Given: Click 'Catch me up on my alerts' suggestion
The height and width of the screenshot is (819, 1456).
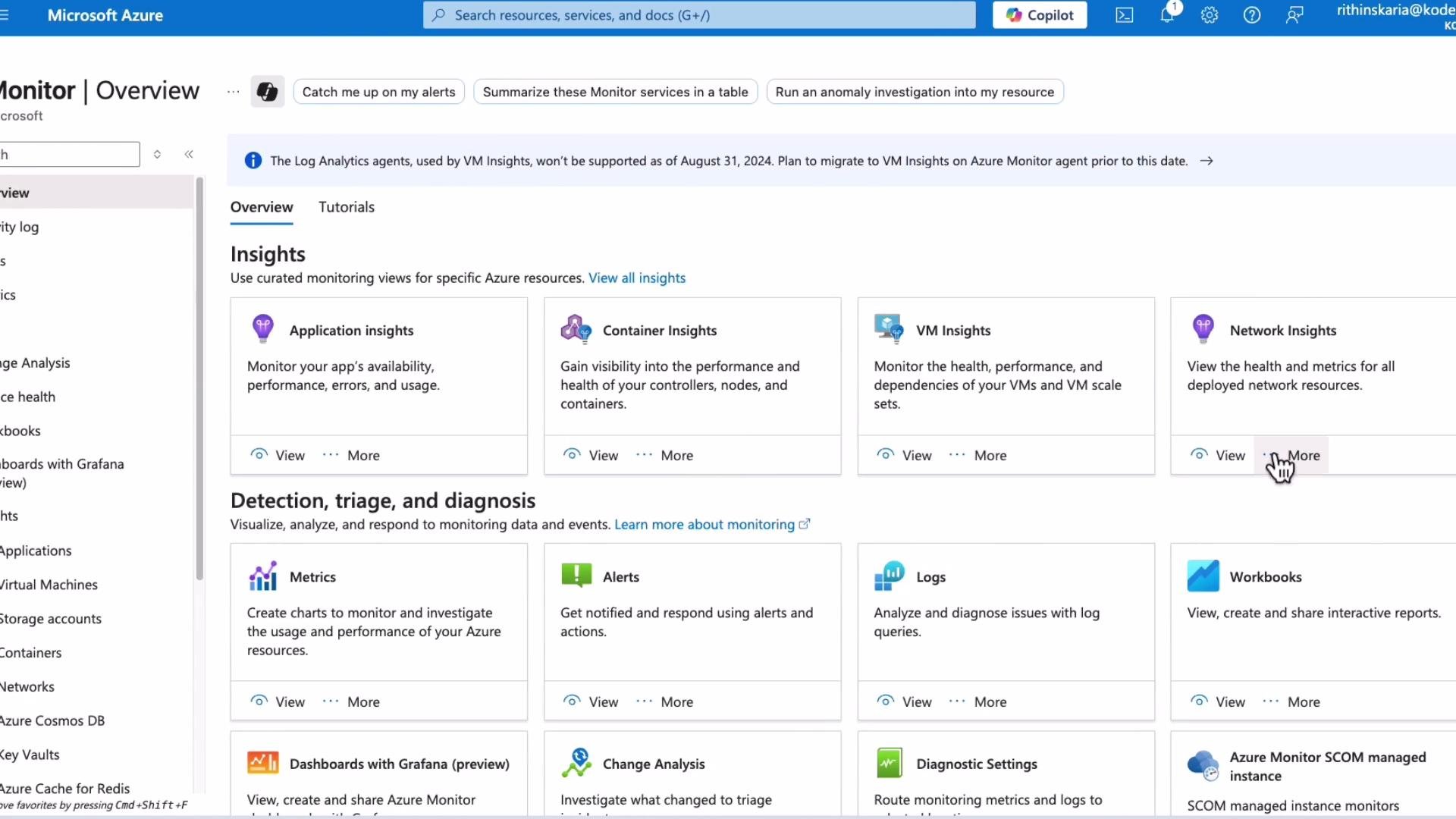Looking at the screenshot, I should pyautogui.click(x=378, y=92).
